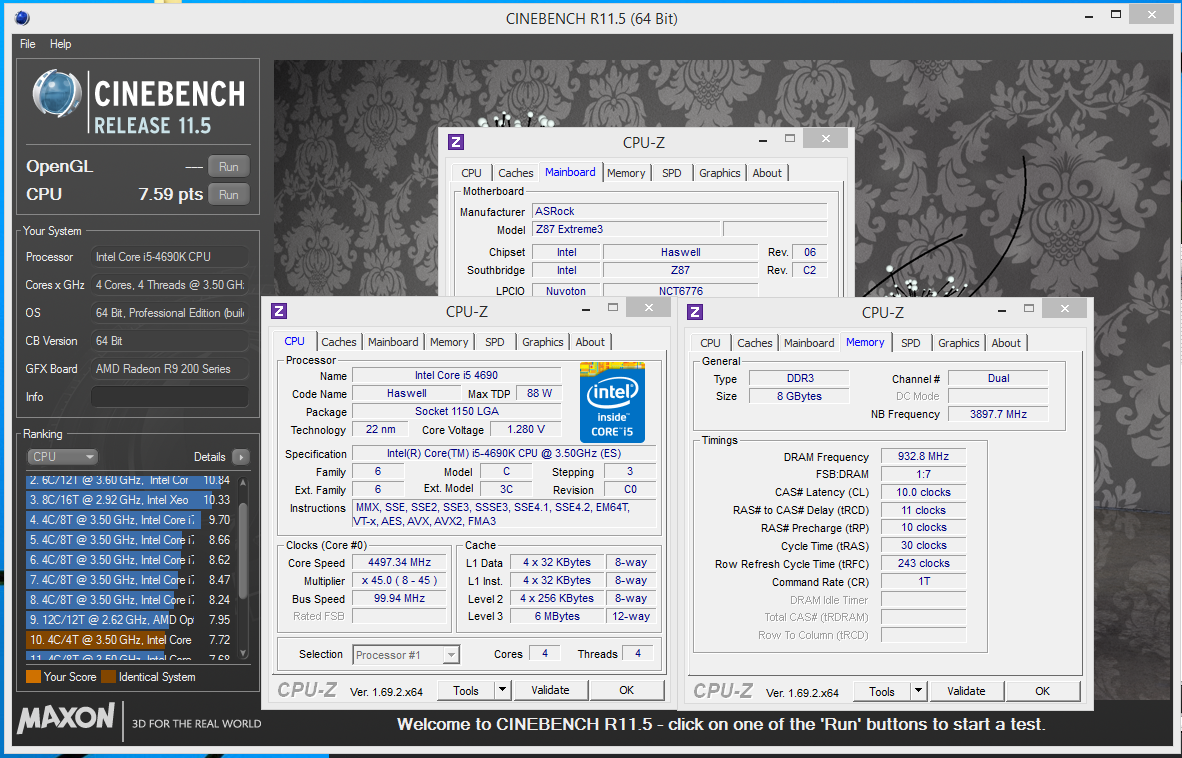Open About tab in Mainboard window
The image size is (1182, 758).
click(x=767, y=173)
